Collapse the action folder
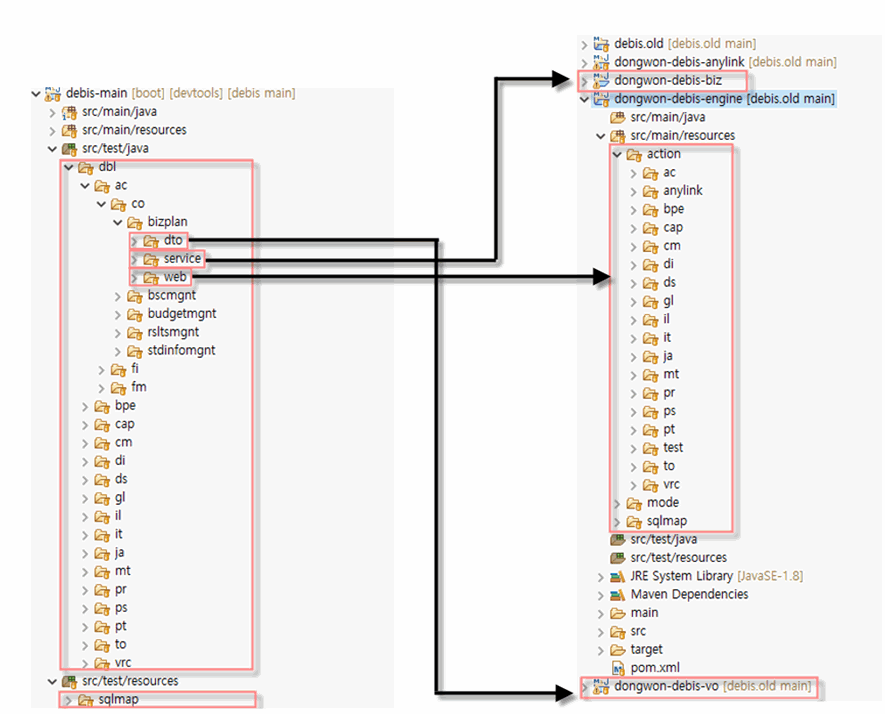 (x=617, y=155)
